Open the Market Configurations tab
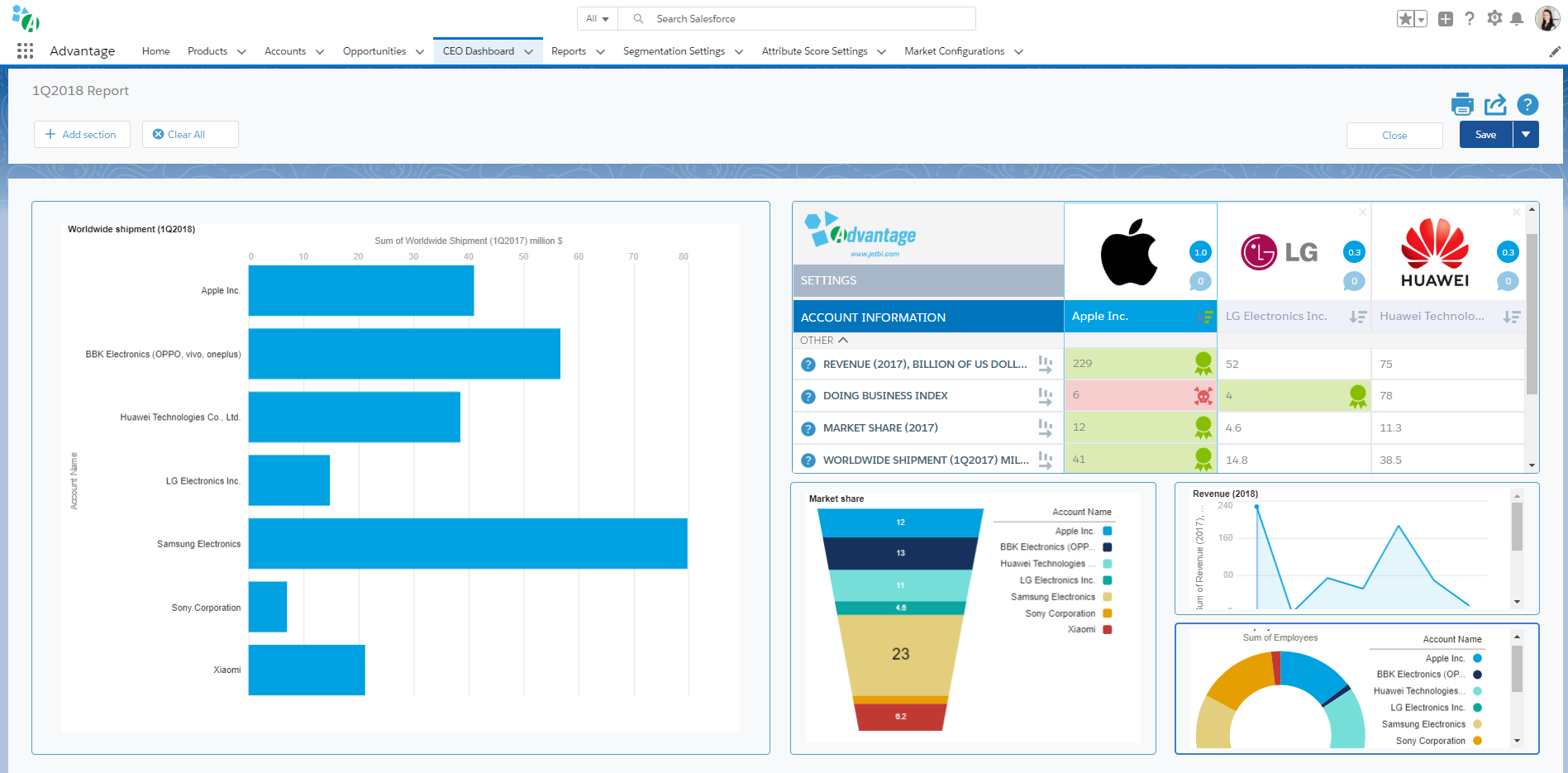This screenshot has height=773, width=1568. 954,51
